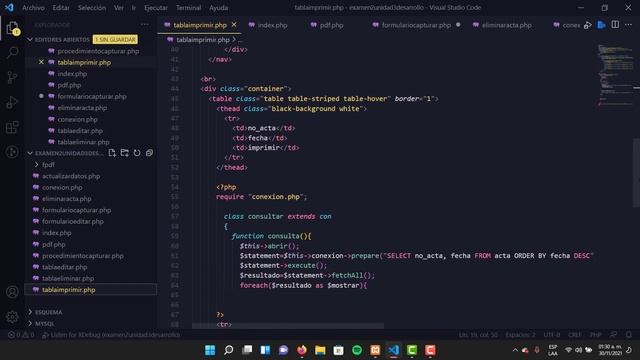Open the editor's more actions menu
The height and width of the screenshot is (360, 640).
[x=629, y=25]
